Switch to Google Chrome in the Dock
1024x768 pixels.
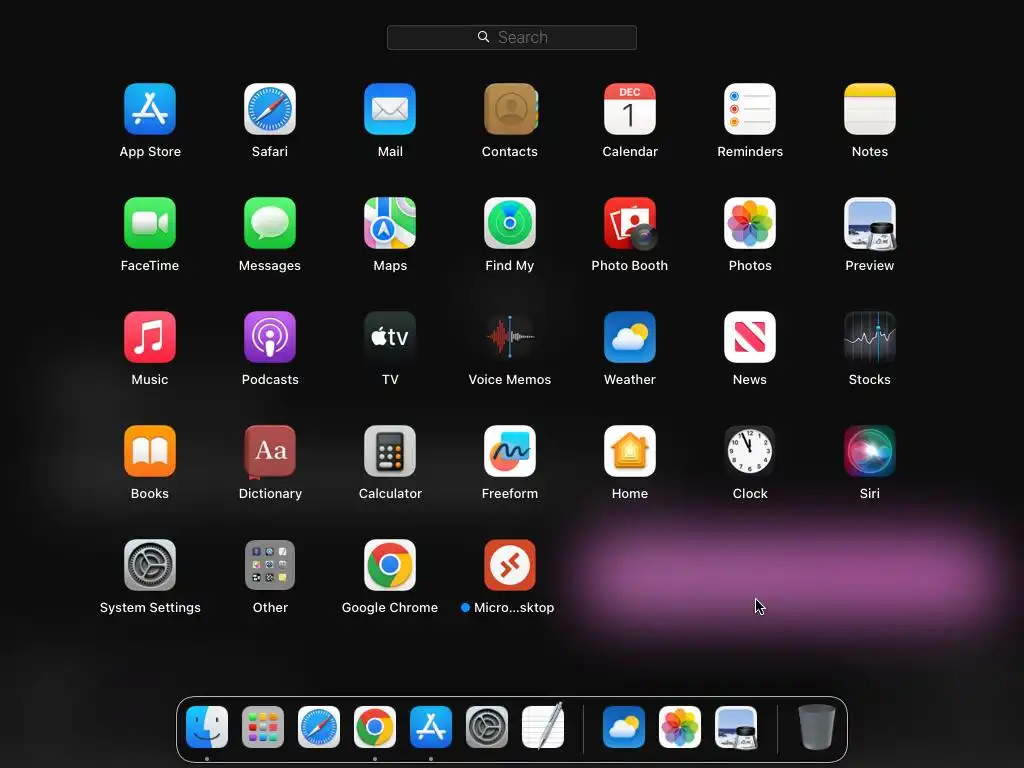coord(375,727)
